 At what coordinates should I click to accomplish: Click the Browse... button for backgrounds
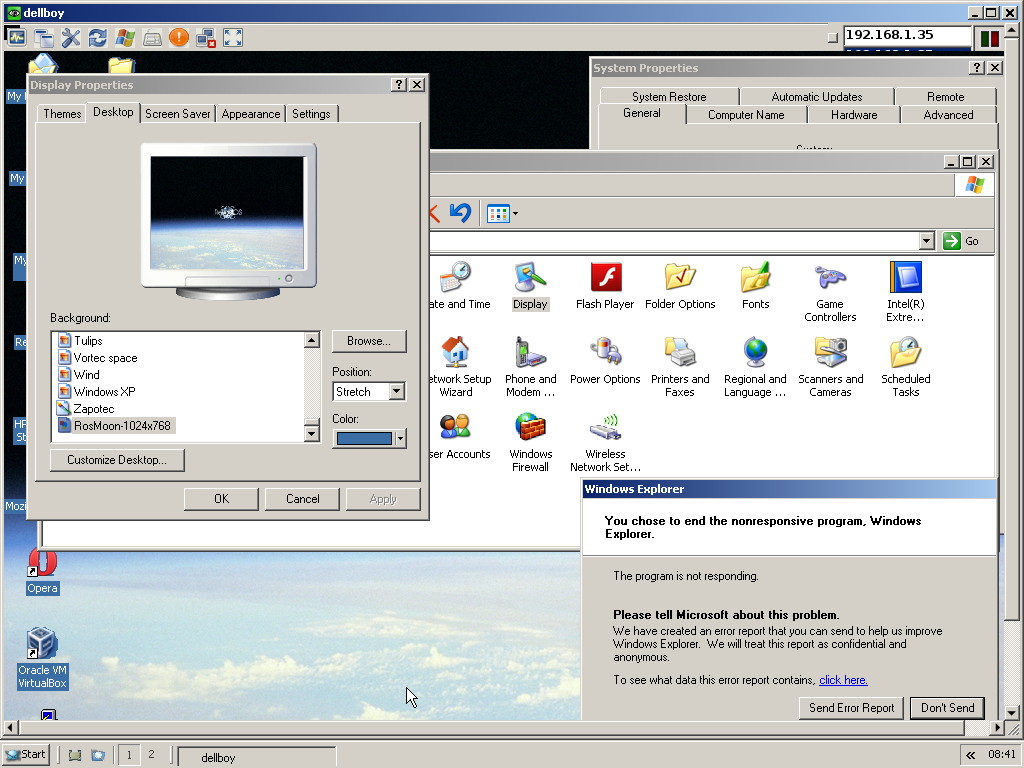369,341
